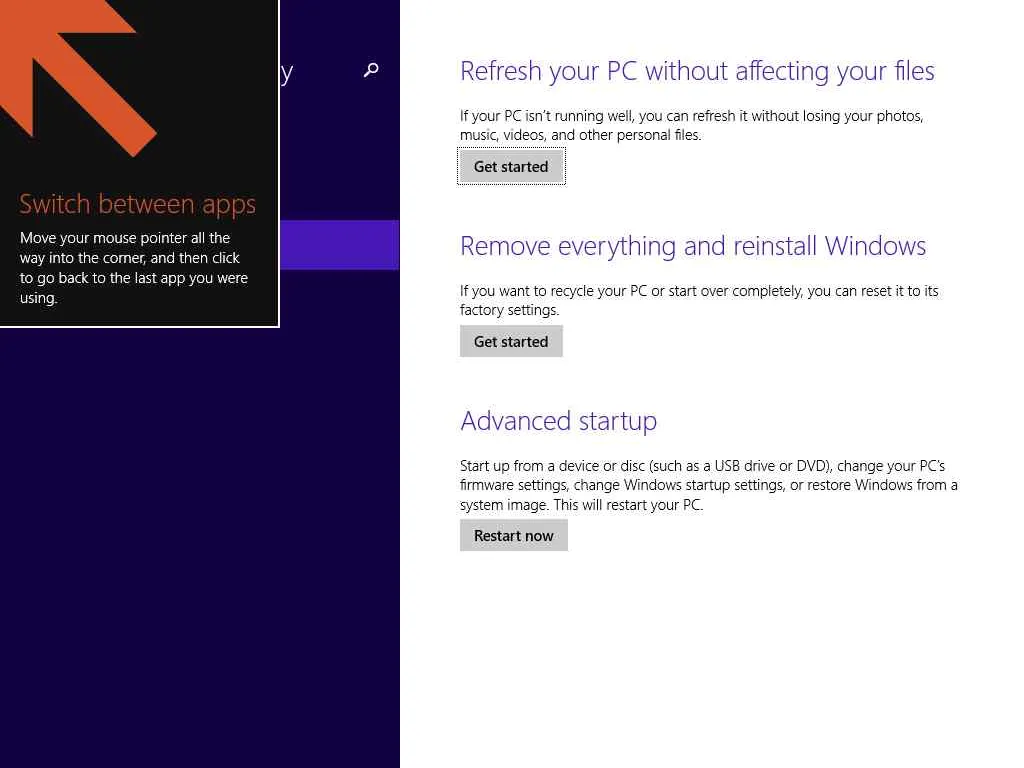Click the 'Start up from a device or disc' description
Viewport: 1024px width, 768px height.
point(709,485)
